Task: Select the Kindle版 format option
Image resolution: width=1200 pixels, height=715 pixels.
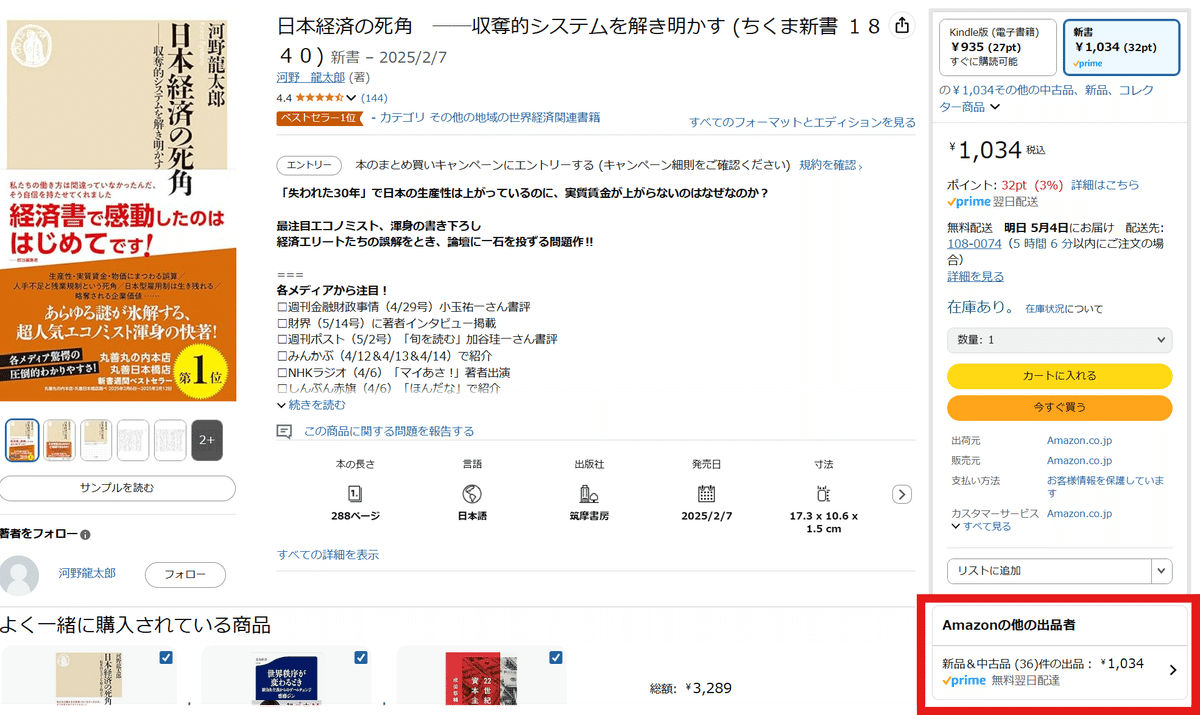Action: point(998,47)
